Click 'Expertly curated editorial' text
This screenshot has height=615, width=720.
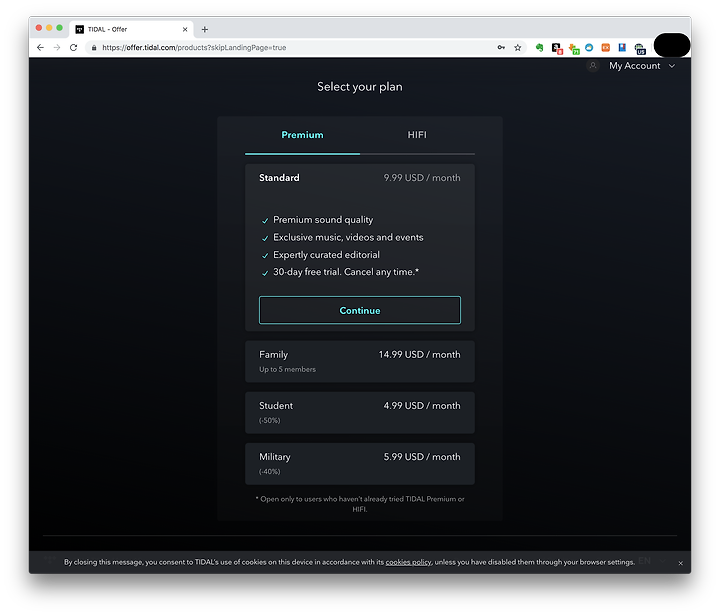[x=326, y=255]
